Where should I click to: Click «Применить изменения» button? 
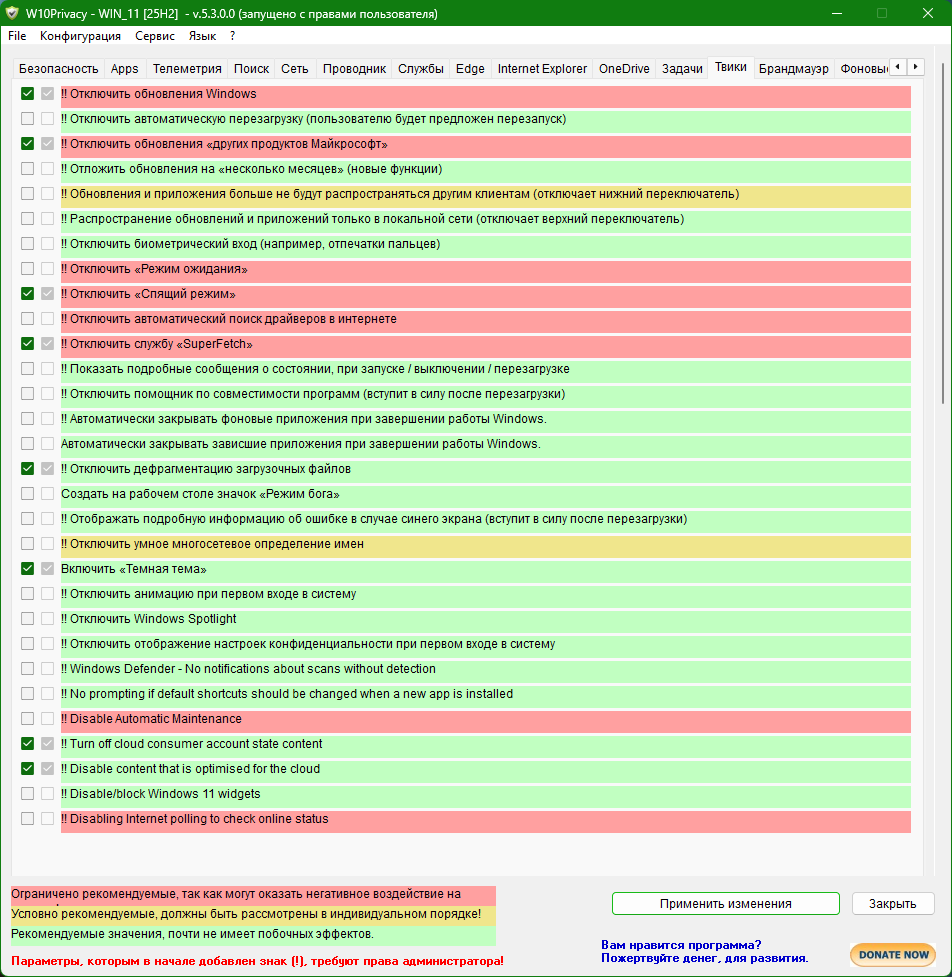[725, 903]
